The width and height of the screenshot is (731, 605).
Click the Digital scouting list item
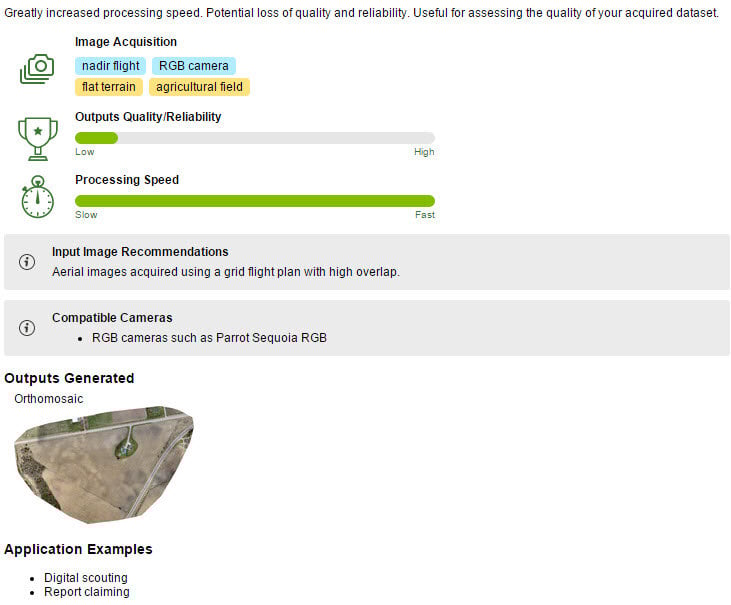85,578
